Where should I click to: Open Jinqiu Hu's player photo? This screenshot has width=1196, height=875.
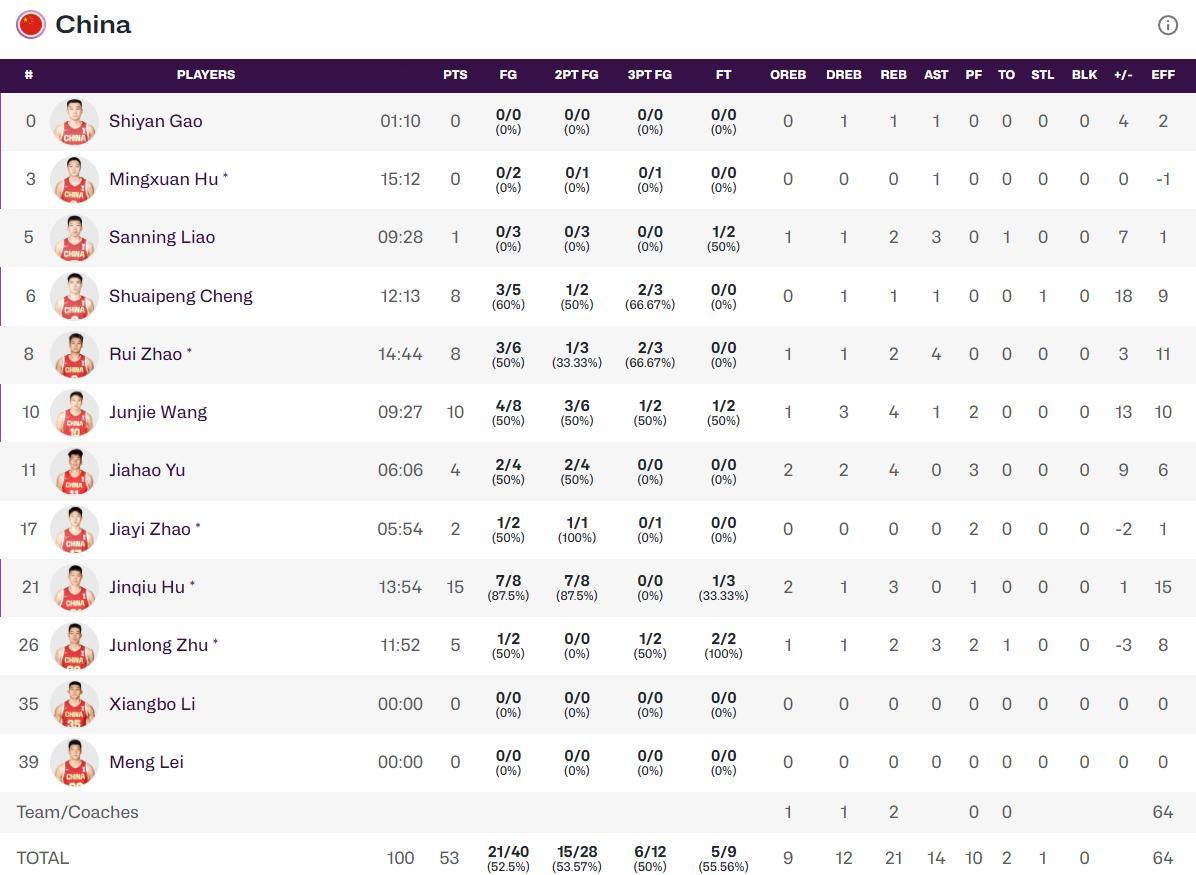[74, 587]
